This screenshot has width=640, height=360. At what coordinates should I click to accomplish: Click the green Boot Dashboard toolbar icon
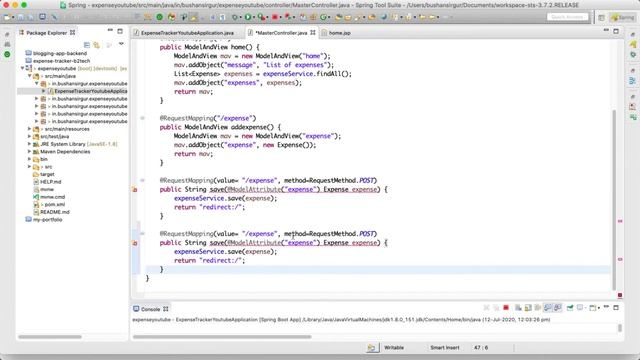160,17
